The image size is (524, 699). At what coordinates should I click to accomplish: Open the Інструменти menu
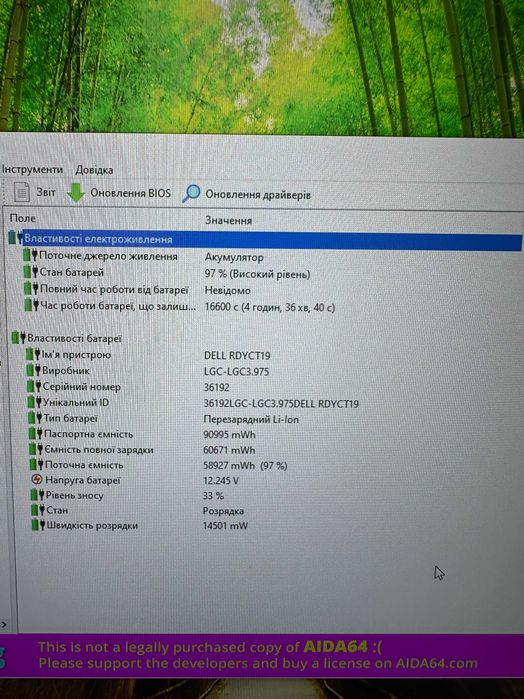point(32,169)
